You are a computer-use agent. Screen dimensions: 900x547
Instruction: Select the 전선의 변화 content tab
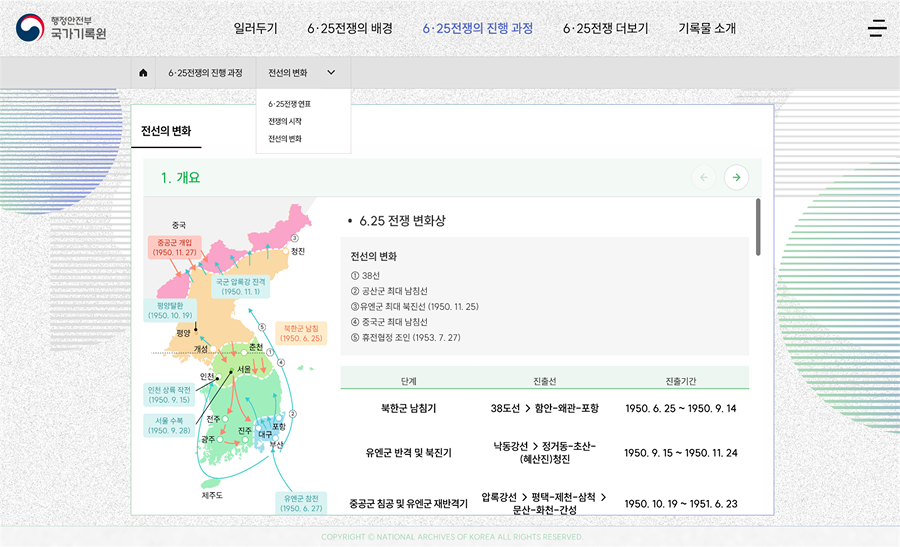166,131
